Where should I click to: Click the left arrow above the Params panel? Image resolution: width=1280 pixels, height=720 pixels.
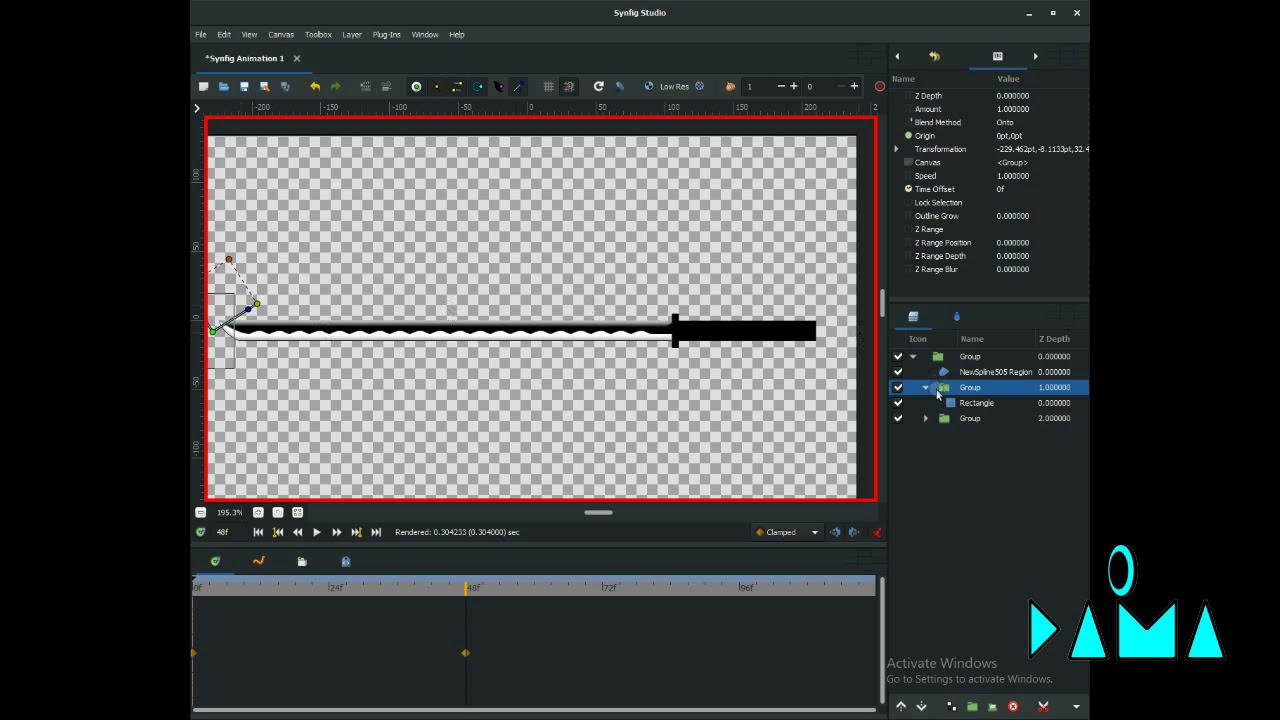coord(897,56)
